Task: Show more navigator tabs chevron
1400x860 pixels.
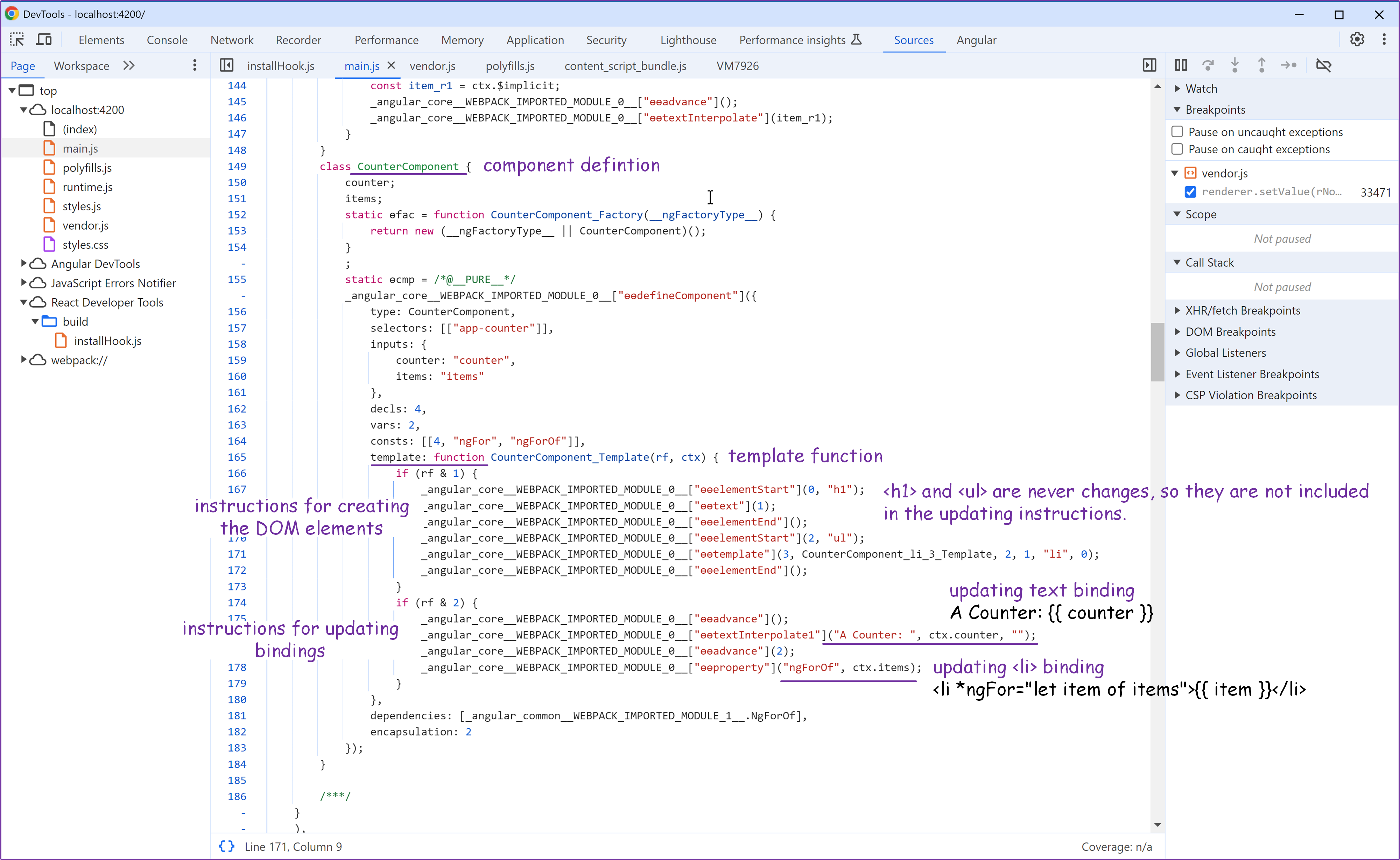Action: coord(129,65)
